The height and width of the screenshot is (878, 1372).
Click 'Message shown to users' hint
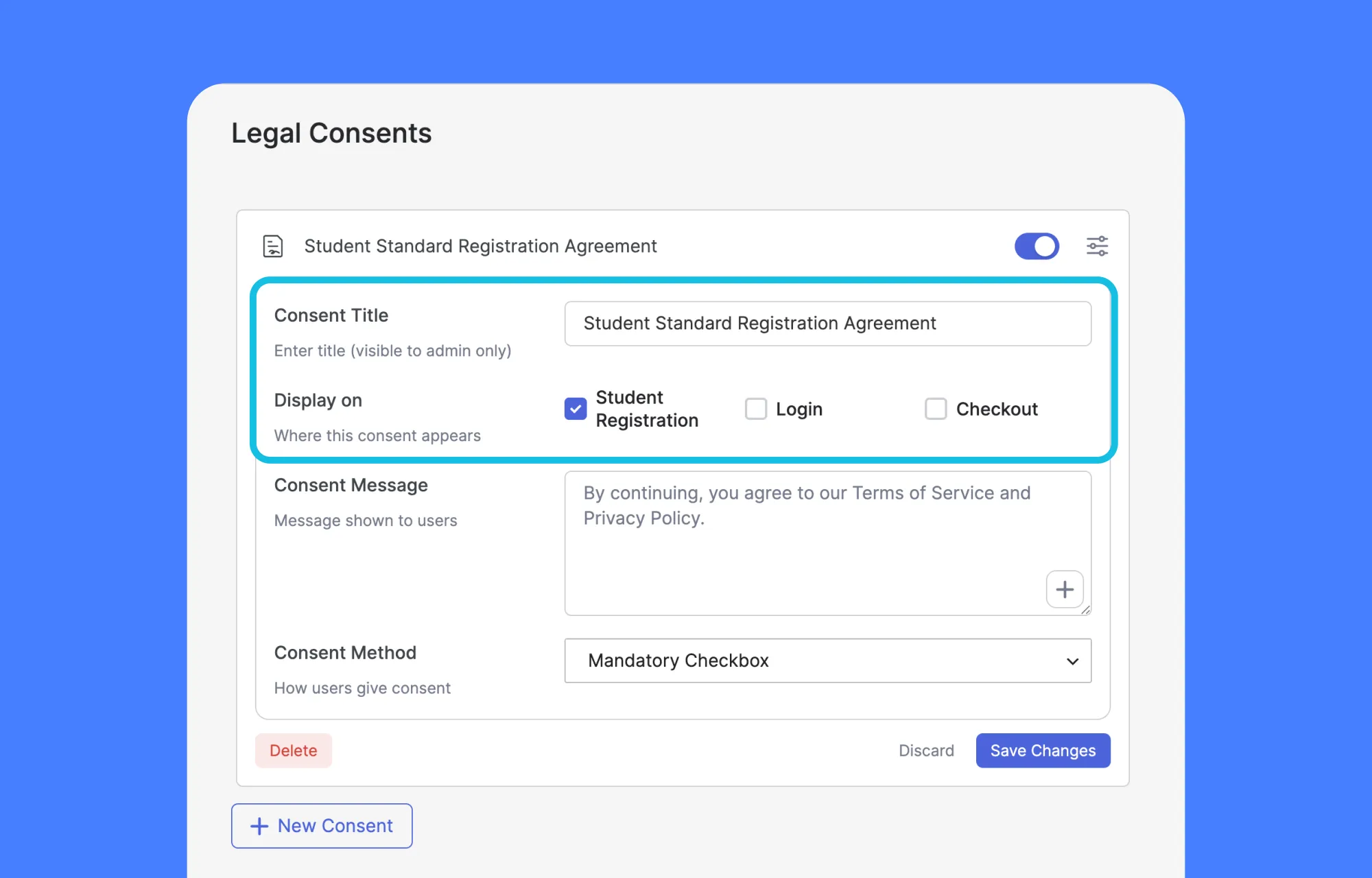(x=366, y=521)
